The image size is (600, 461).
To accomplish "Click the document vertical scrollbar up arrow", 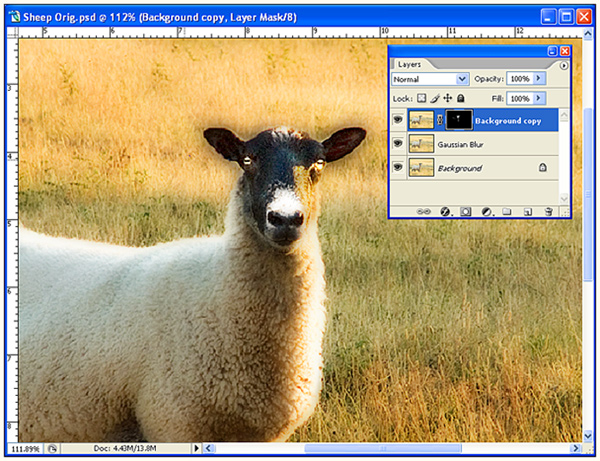I will tap(588, 34).
